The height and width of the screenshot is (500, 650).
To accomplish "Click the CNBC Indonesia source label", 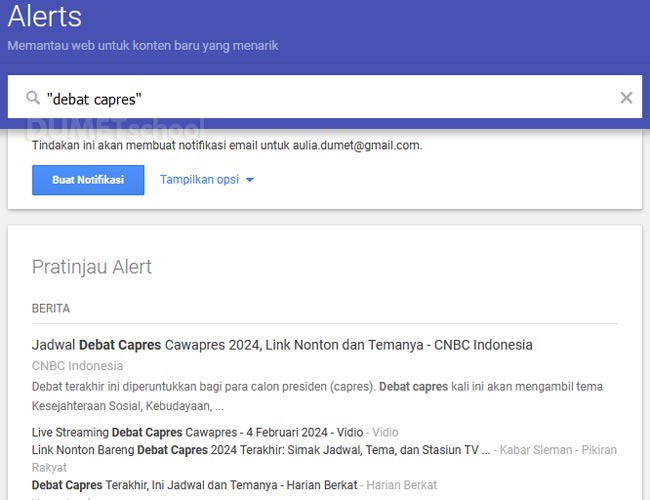I will pyautogui.click(x=78, y=366).
